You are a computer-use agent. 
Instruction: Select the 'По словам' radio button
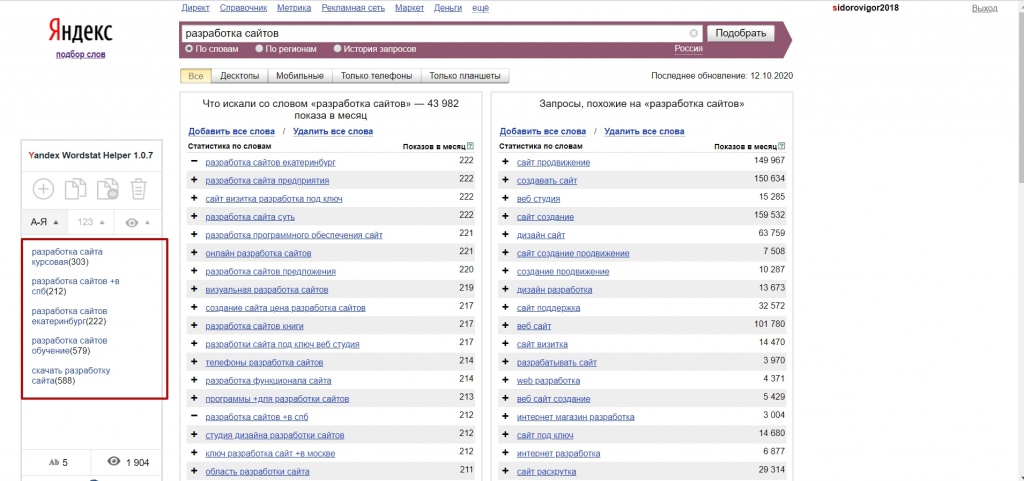click(189, 48)
